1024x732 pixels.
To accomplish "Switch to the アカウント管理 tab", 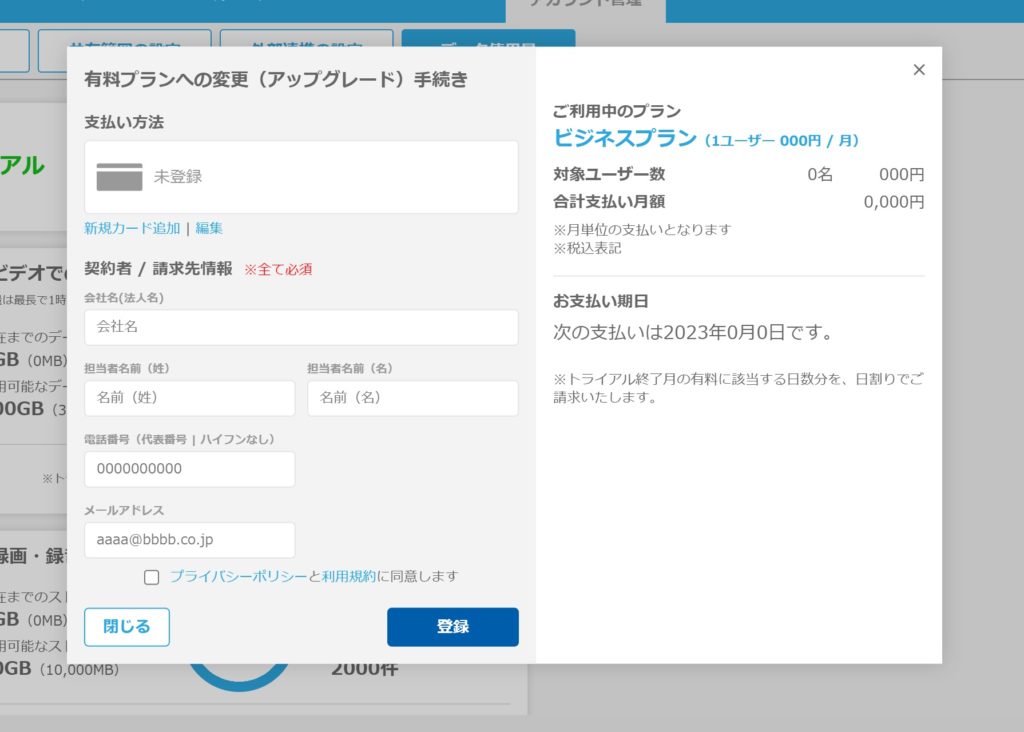I will (585, 6).
